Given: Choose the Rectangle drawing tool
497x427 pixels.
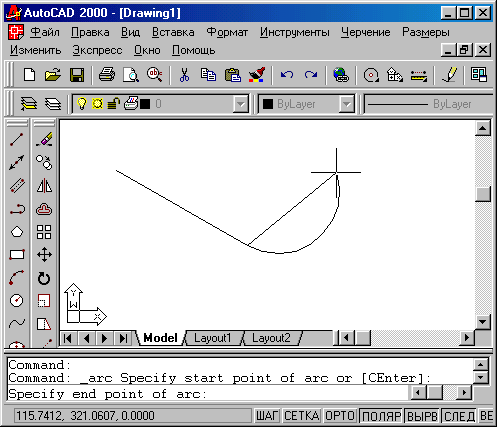Looking at the screenshot, I should click(17, 255).
